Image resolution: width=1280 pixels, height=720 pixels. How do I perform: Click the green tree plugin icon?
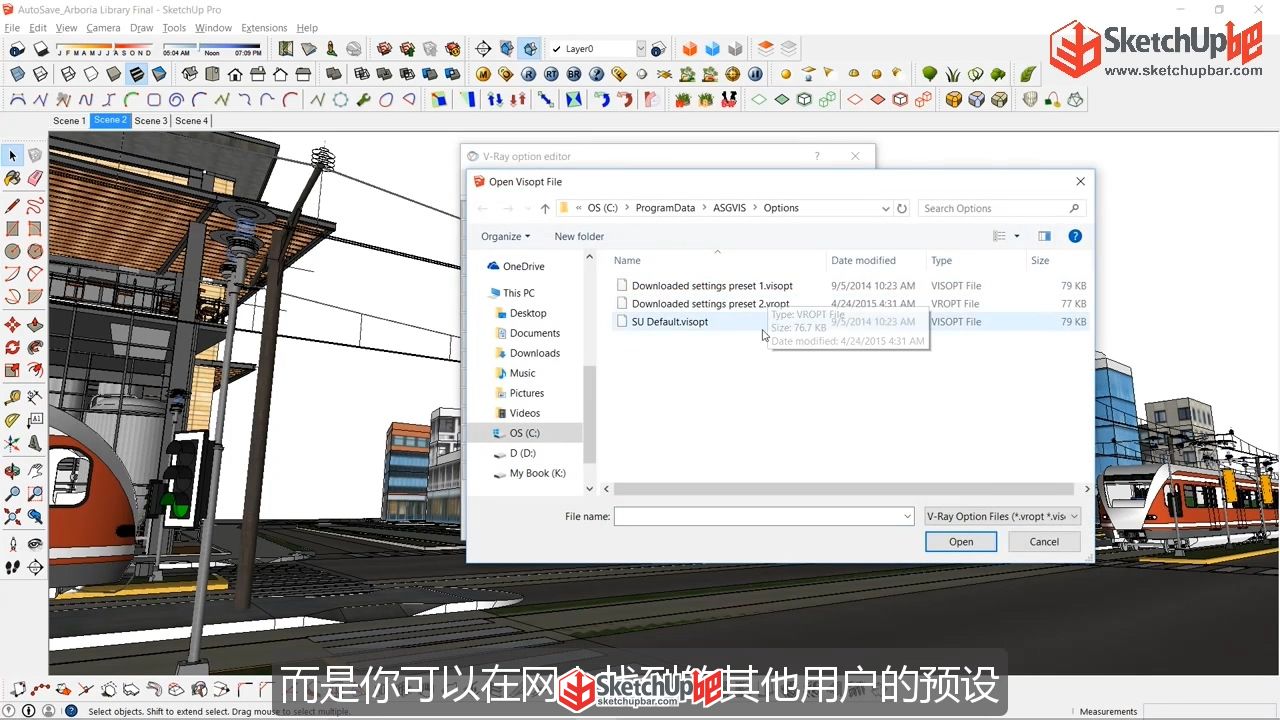(x=929, y=74)
